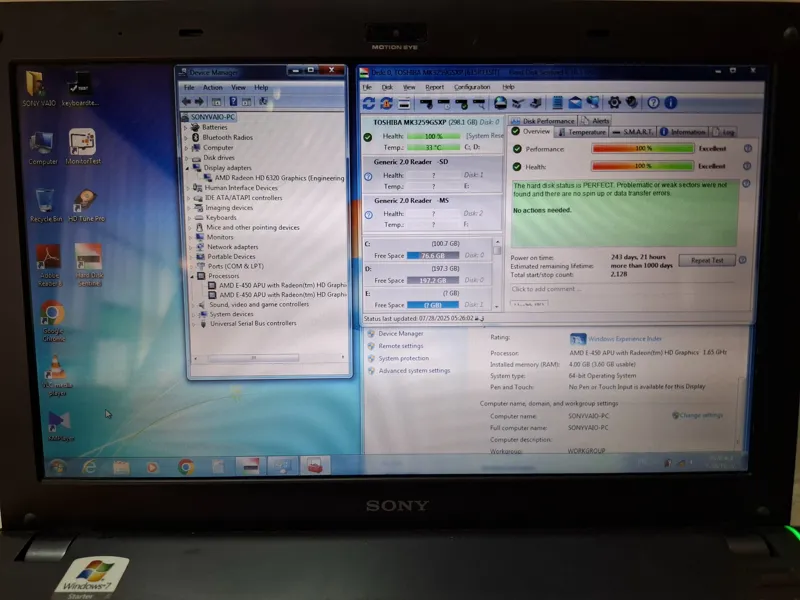Screen dimensions: 800x600
Task: Expand Universal Serial Bus controllers node
Action: (x=194, y=323)
